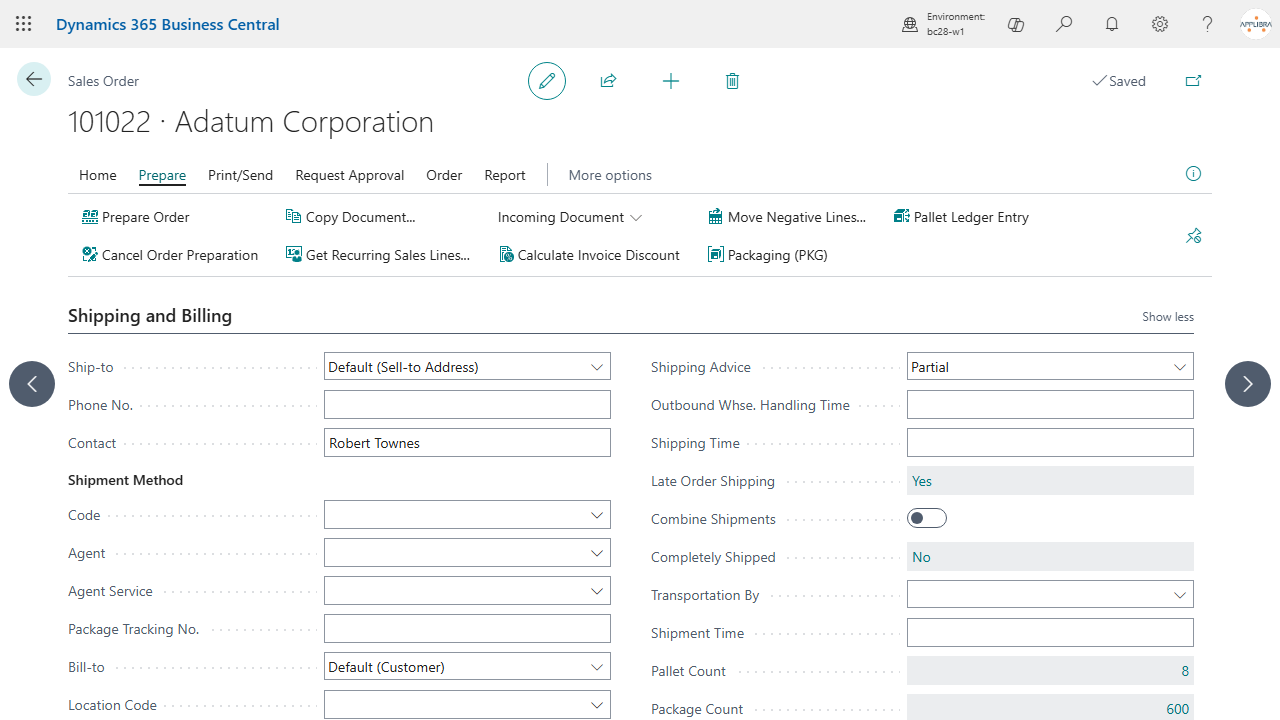1280x720 pixels.
Task: Open the Report tab
Action: point(505,175)
